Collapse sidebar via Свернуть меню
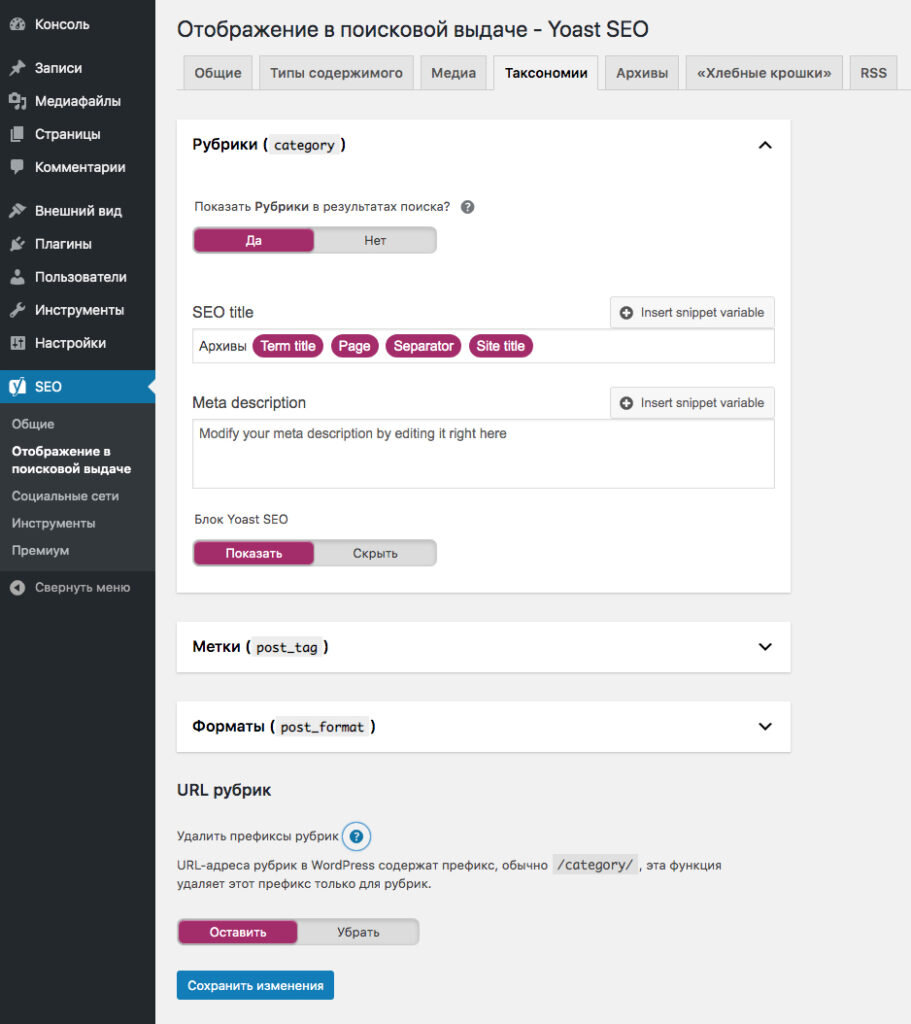The image size is (911, 1024). [78, 588]
